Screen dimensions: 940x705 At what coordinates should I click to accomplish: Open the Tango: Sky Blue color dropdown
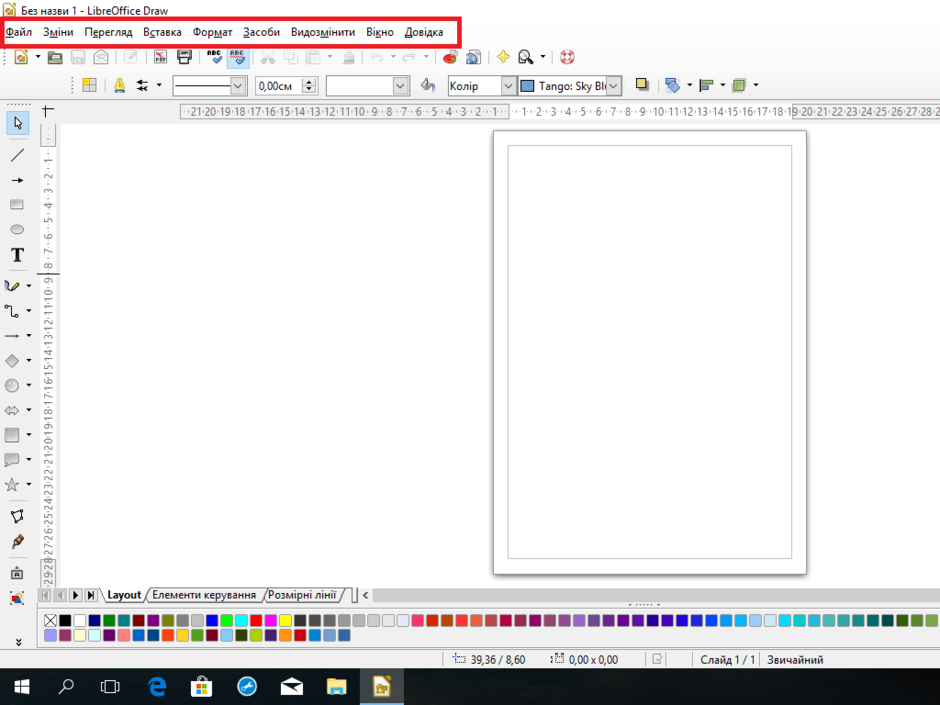(x=570, y=86)
